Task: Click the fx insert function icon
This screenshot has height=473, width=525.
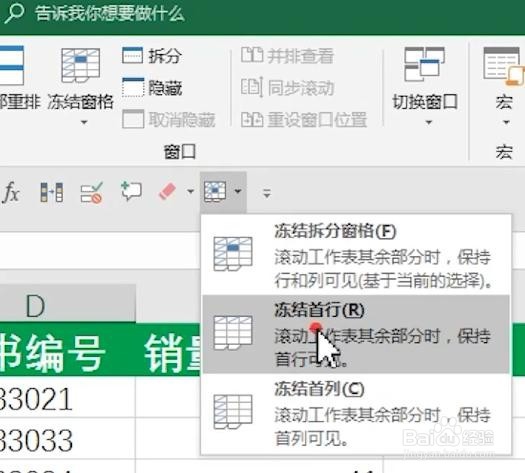Action: click(11, 192)
